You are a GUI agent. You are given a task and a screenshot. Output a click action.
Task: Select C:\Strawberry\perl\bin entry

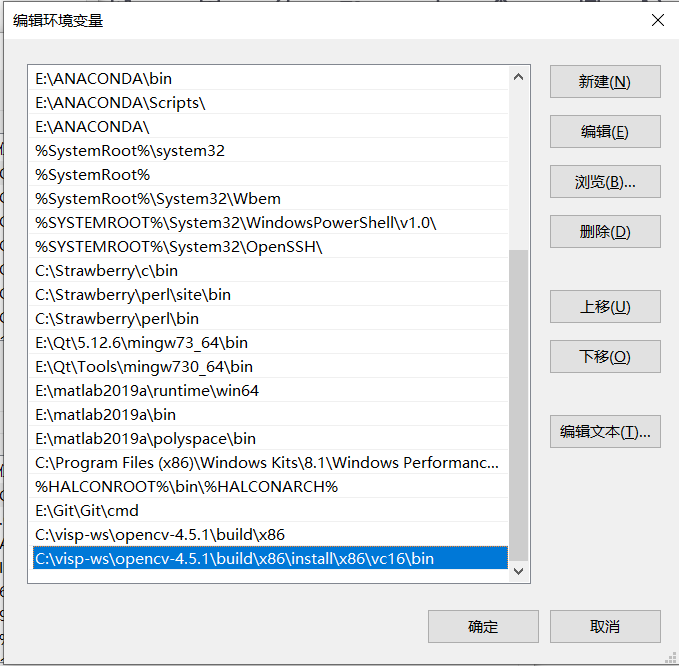pyautogui.click(x=268, y=319)
